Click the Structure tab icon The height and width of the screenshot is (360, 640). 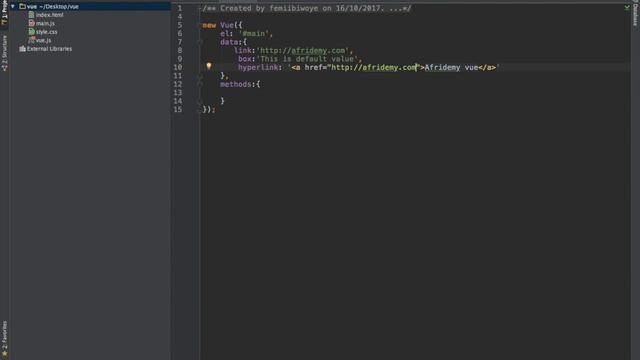tap(4, 68)
